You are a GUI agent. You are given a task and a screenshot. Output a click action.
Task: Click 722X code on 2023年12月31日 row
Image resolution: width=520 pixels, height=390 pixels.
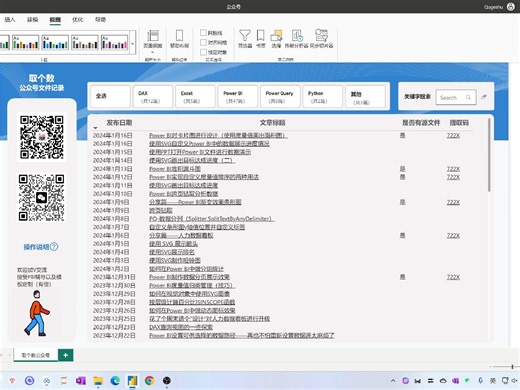[453, 277]
